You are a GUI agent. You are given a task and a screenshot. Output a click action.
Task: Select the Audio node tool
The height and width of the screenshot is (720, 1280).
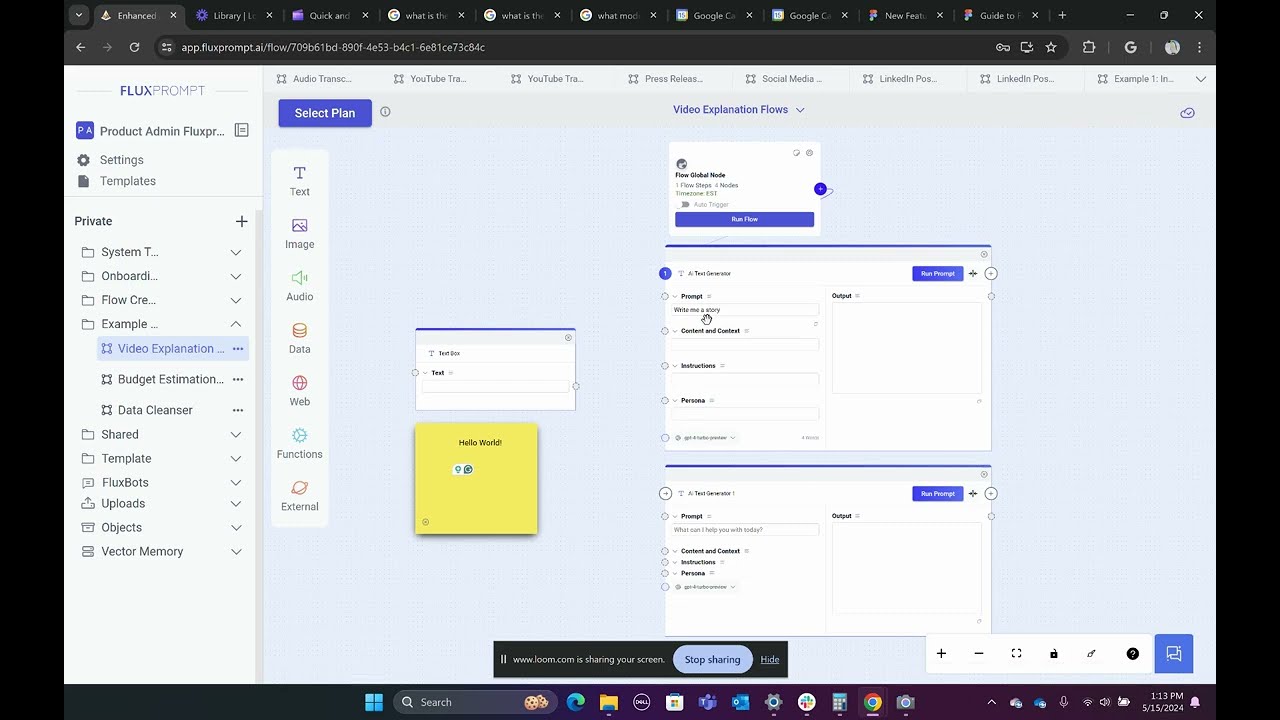[x=299, y=286]
